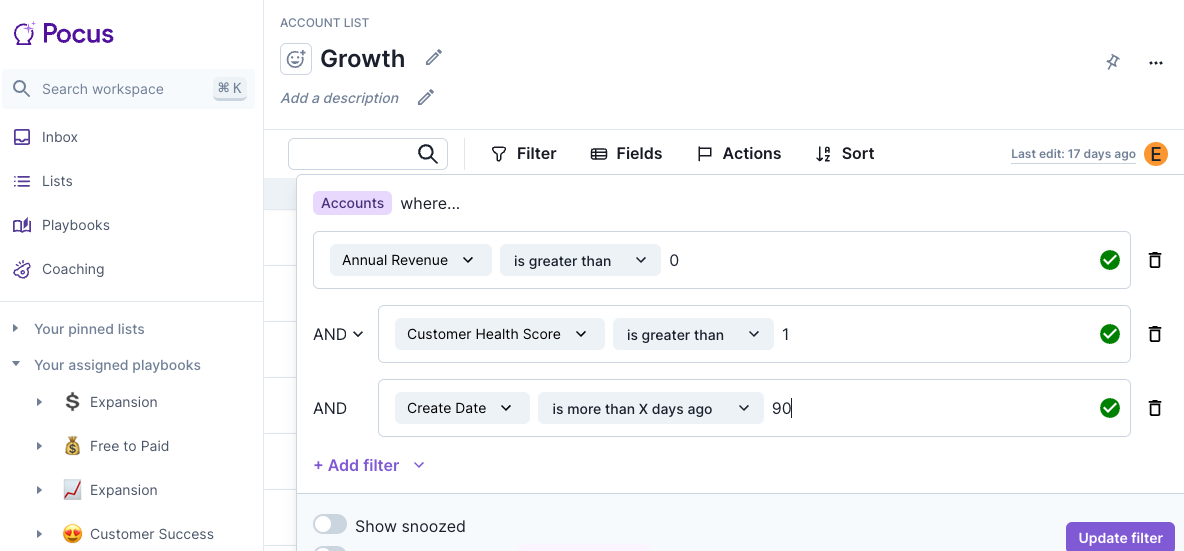Image resolution: width=1184 pixels, height=551 pixels.
Task: Click the pin icon for Growth list
Action: tap(1112, 62)
